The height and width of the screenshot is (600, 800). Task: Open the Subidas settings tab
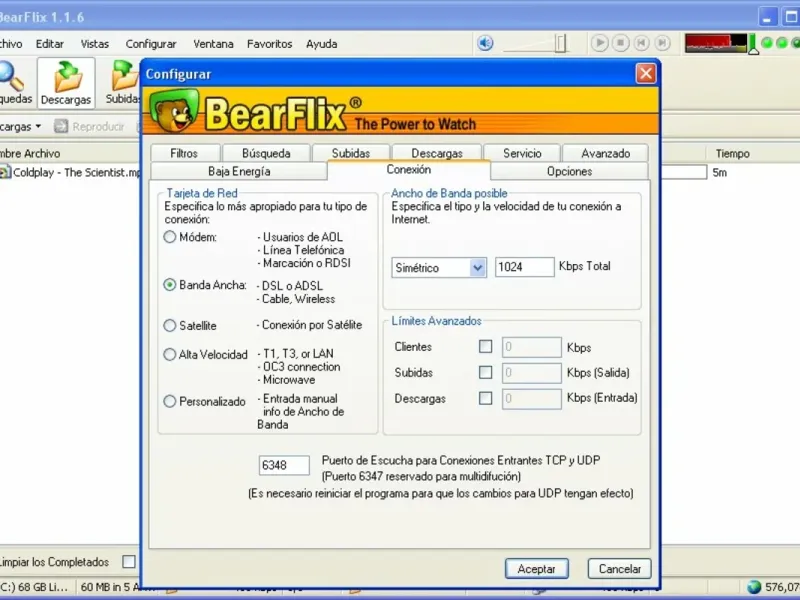pyautogui.click(x=351, y=153)
